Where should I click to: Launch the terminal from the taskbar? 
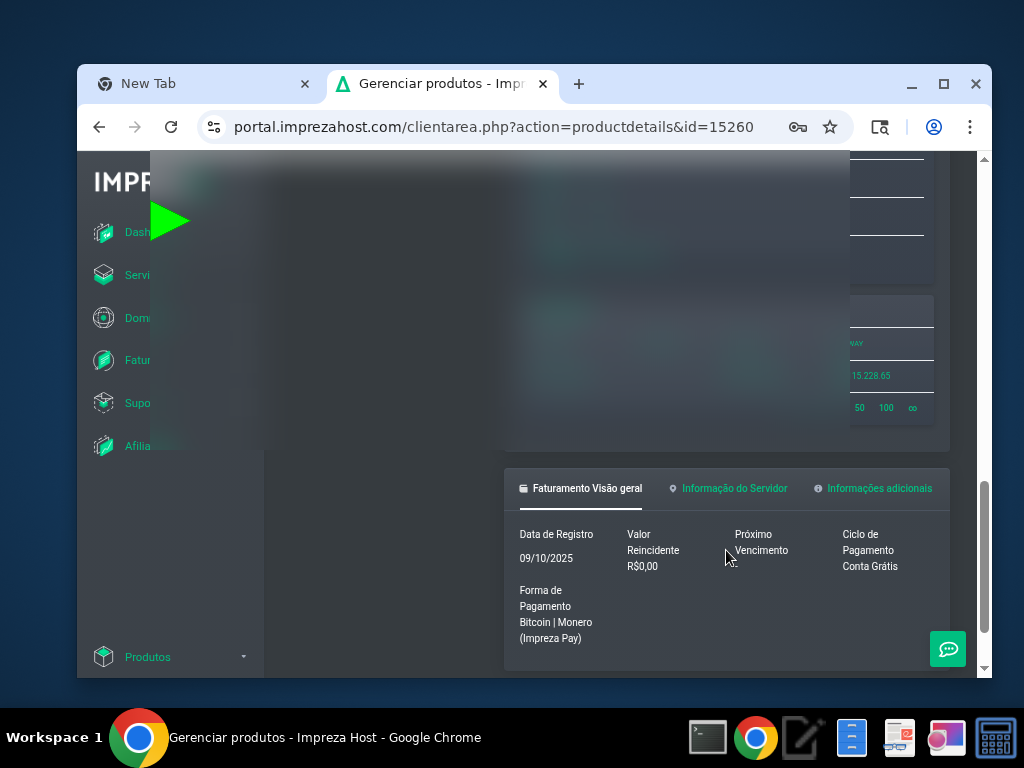click(x=708, y=738)
